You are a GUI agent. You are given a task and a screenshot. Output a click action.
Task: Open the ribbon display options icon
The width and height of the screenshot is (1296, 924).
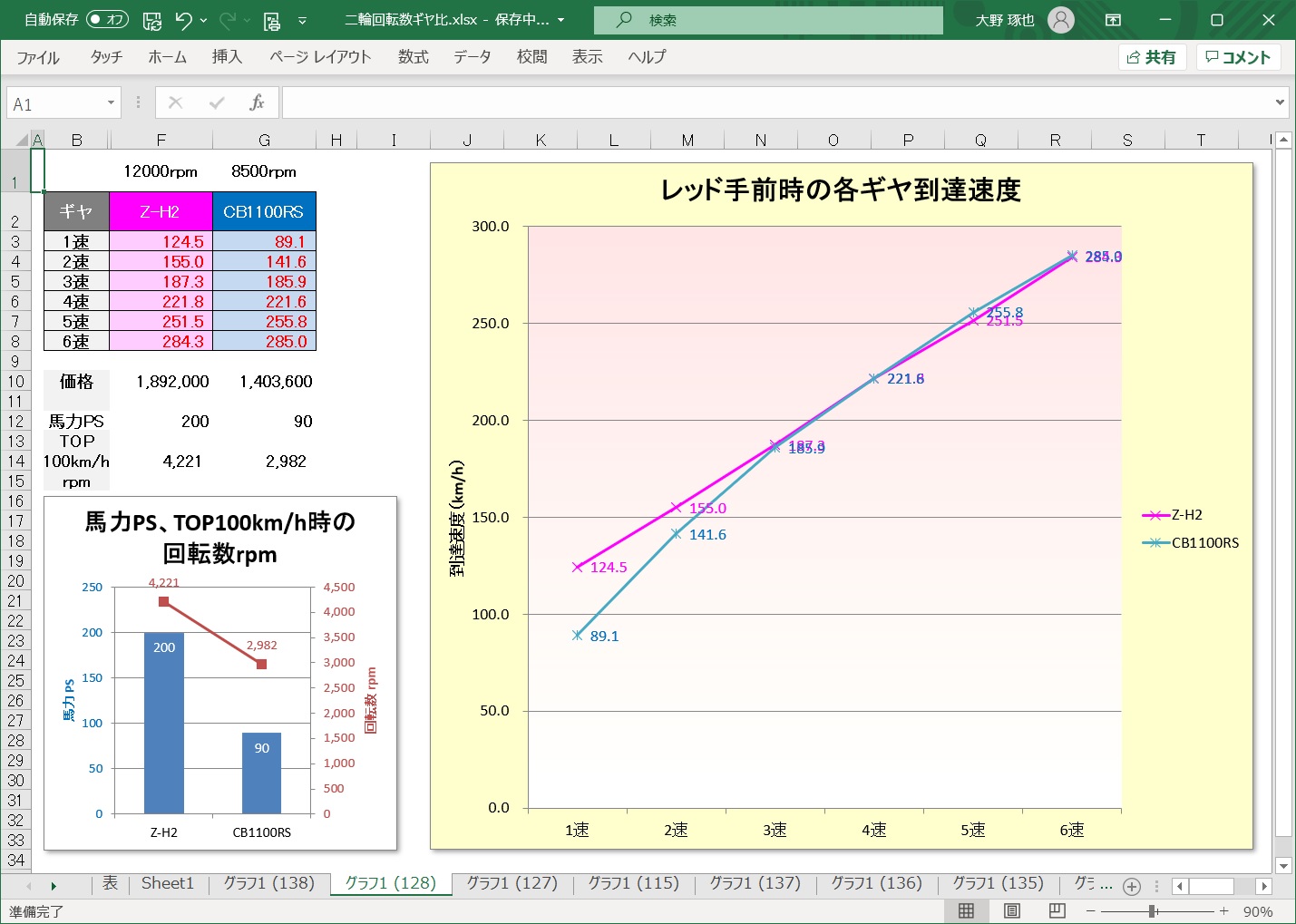point(1114,20)
